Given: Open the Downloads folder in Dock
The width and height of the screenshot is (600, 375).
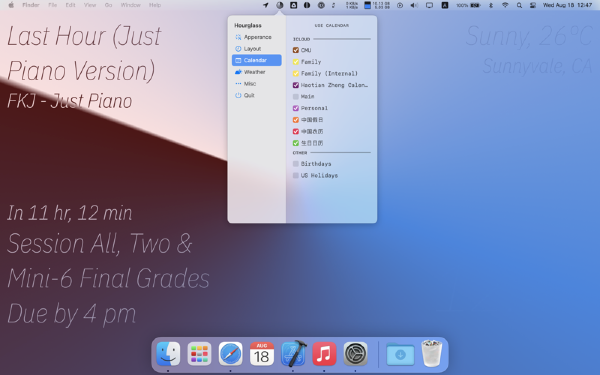Looking at the screenshot, I should tap(400, 354).
